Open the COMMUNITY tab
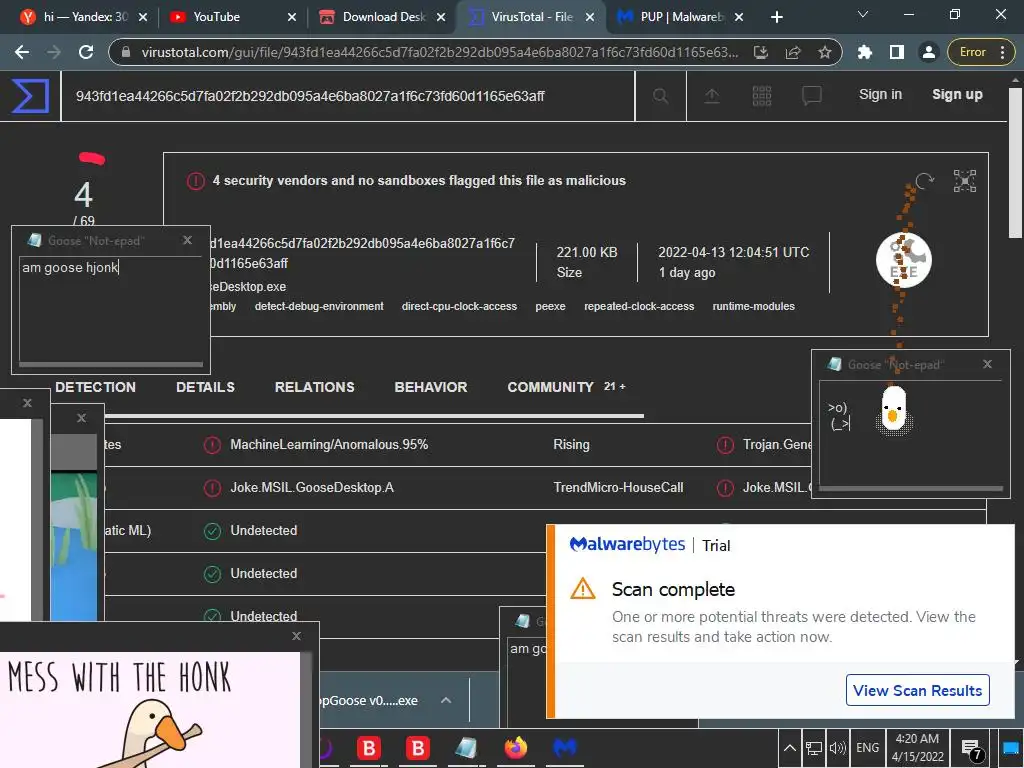This screenshot has width=1024, height=768. click(551, 387)
